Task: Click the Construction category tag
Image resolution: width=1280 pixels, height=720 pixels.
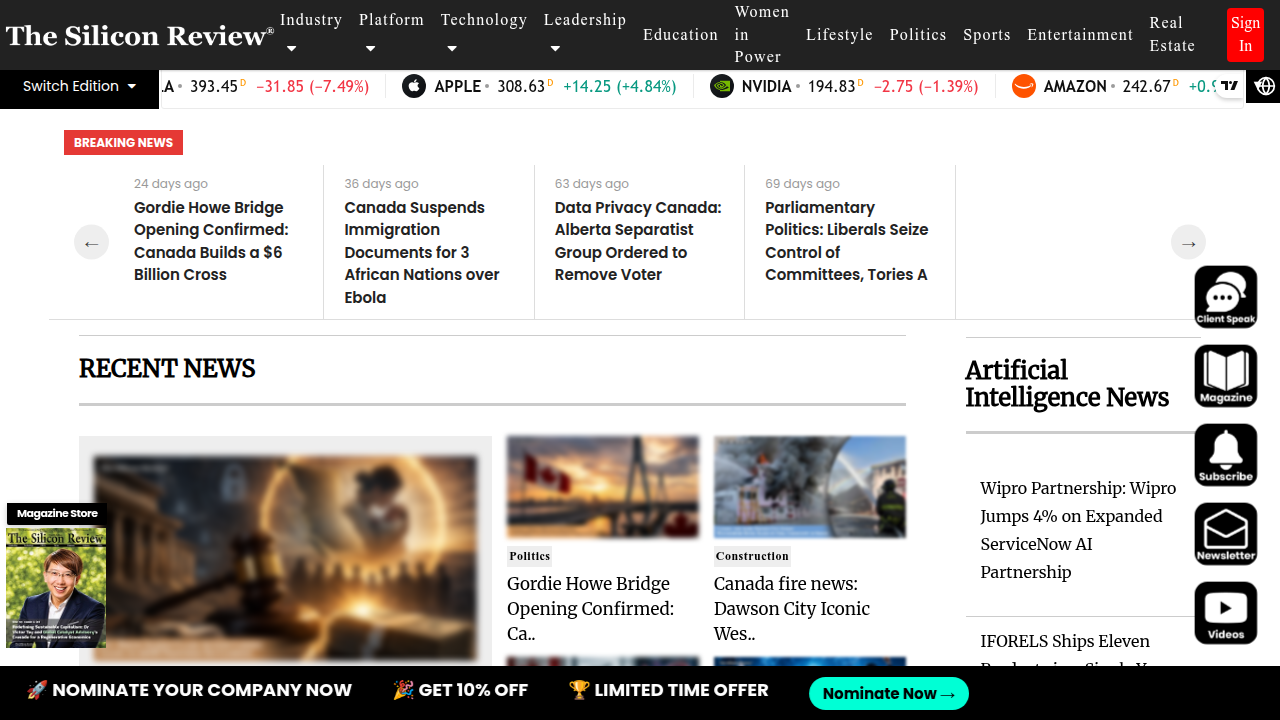Action: (752, 556)
